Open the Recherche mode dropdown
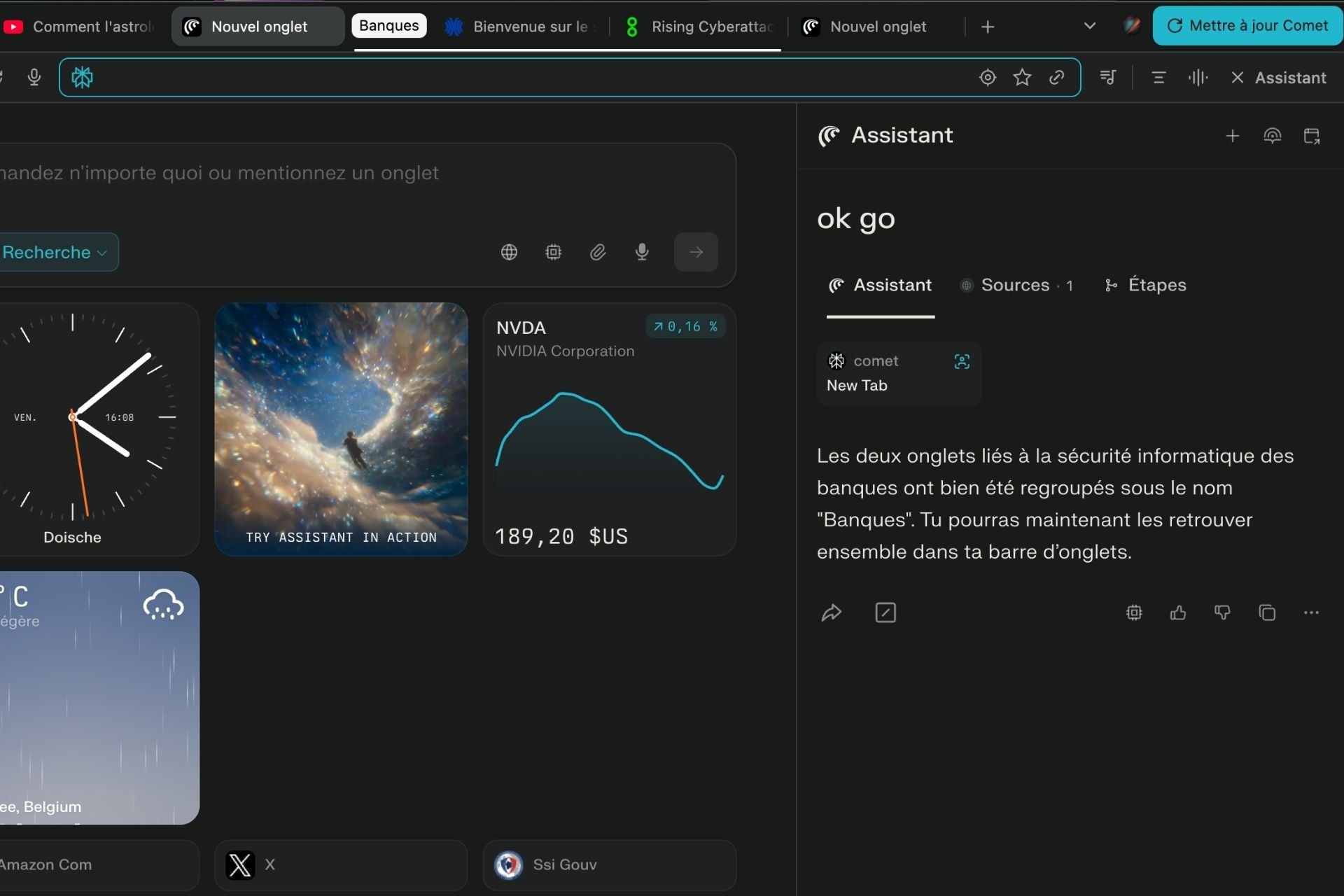1344x896 pixels. tap(56, 252)
